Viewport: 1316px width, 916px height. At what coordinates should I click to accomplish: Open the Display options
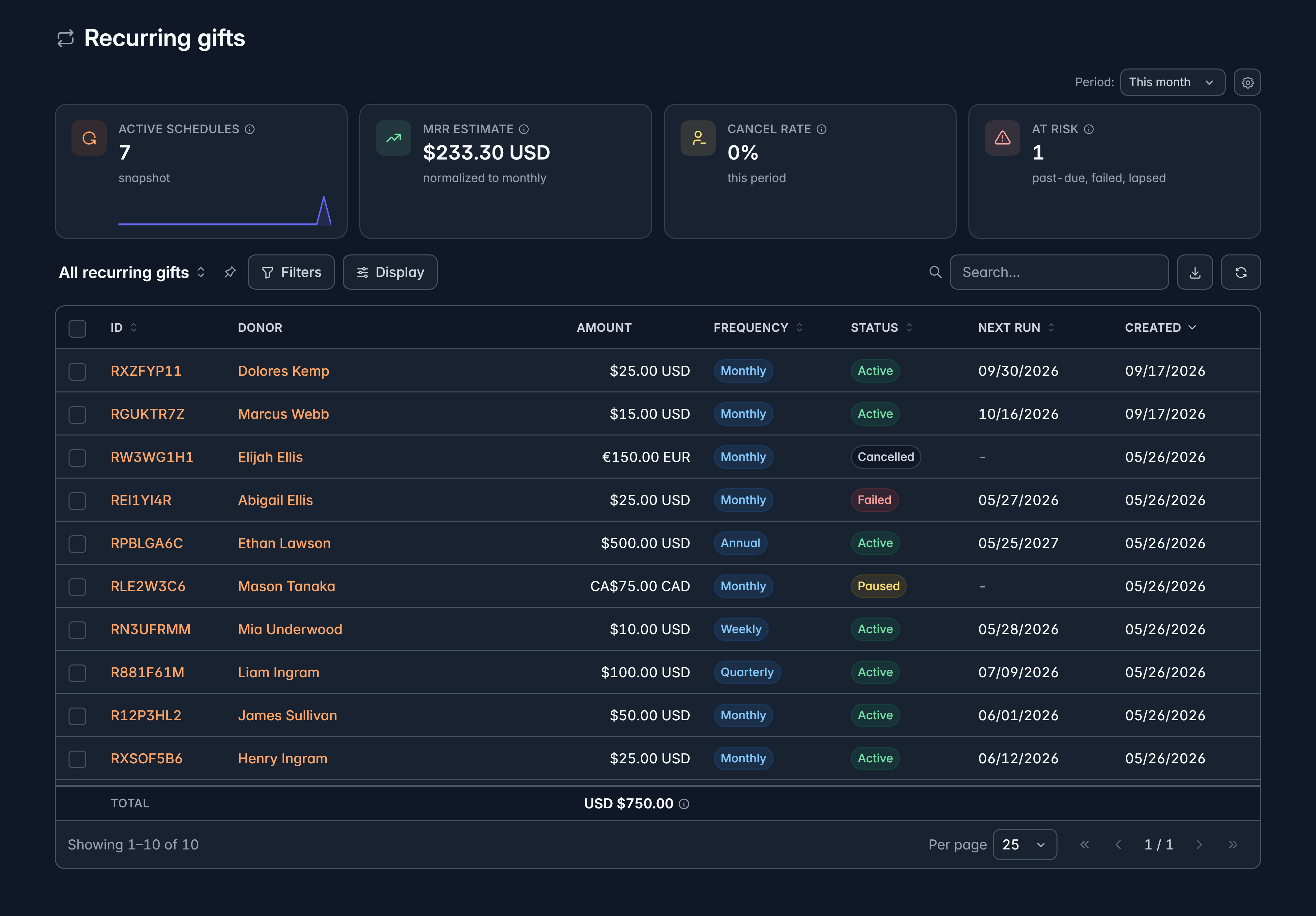(x=390, y=272)
